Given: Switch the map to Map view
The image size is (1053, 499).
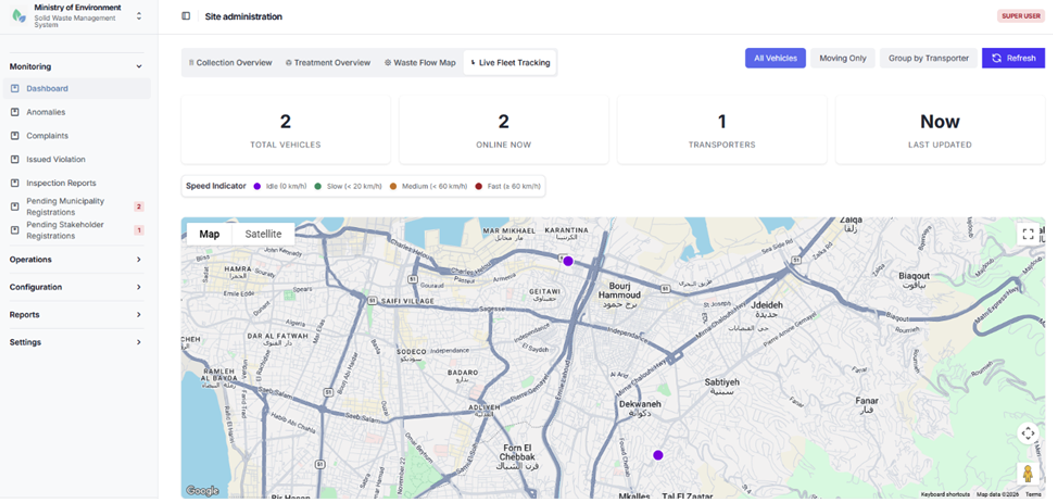Looking at the screenshot, I should [210, 234].
